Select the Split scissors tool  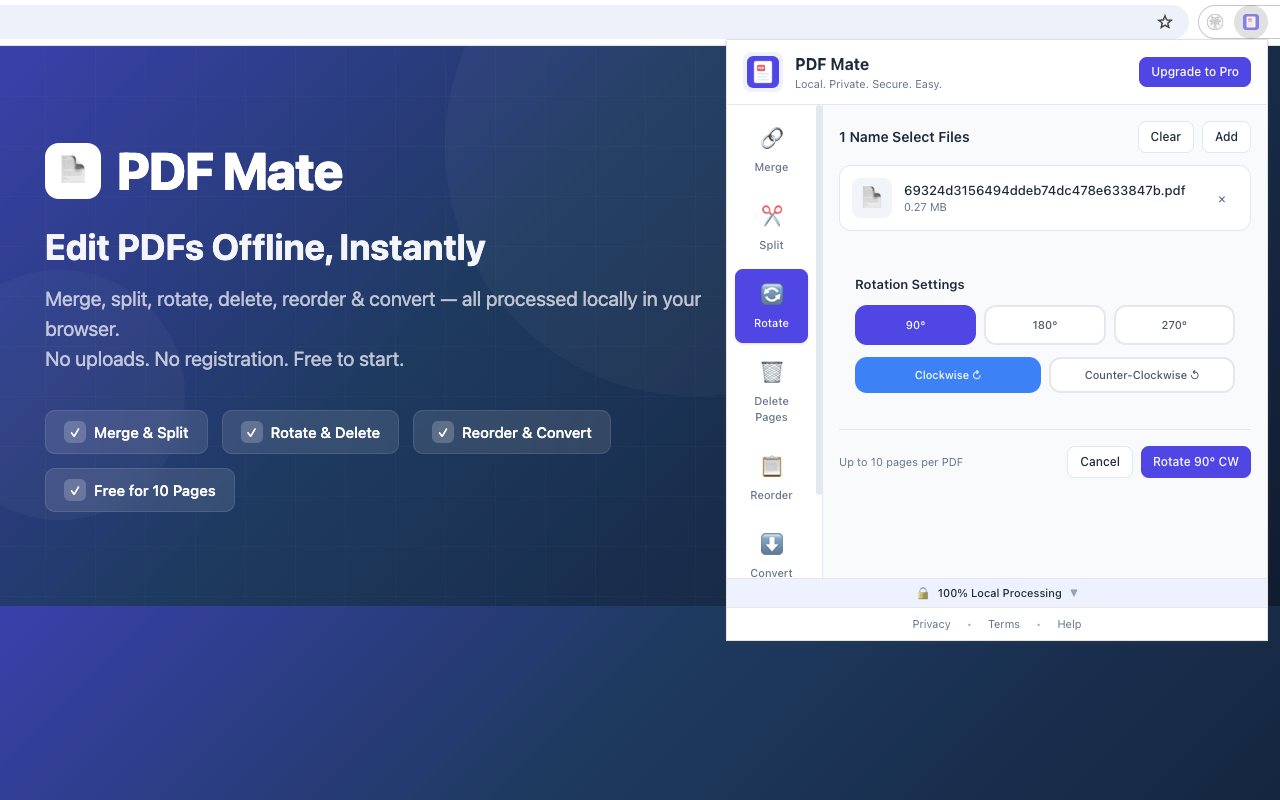click(771, 228)
